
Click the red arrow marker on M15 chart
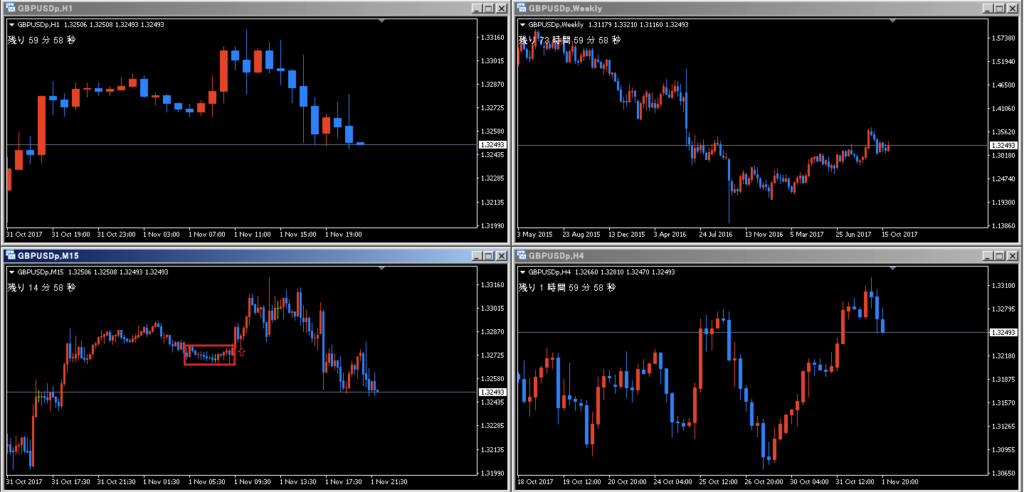pos(241,352)
